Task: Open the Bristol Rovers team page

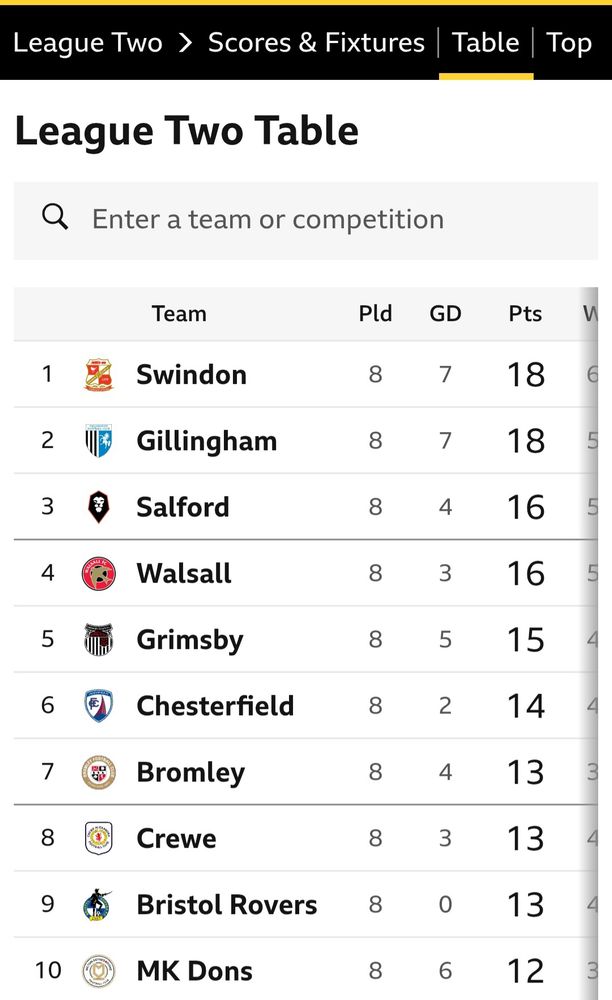Action: (226, 904)
